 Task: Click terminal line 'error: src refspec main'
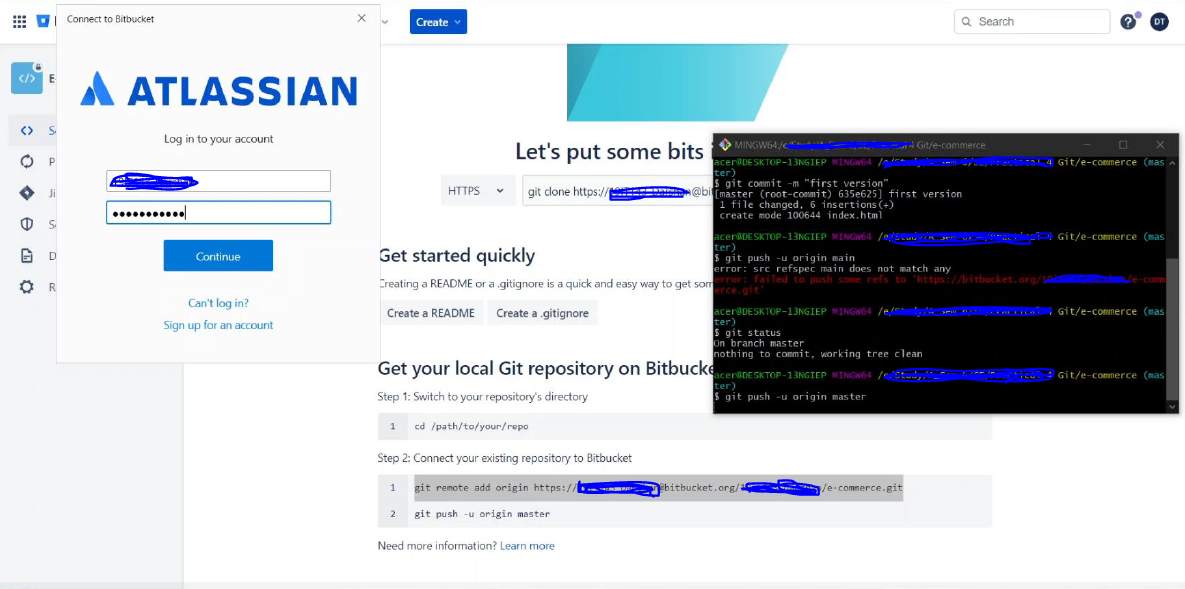point(832,269)
